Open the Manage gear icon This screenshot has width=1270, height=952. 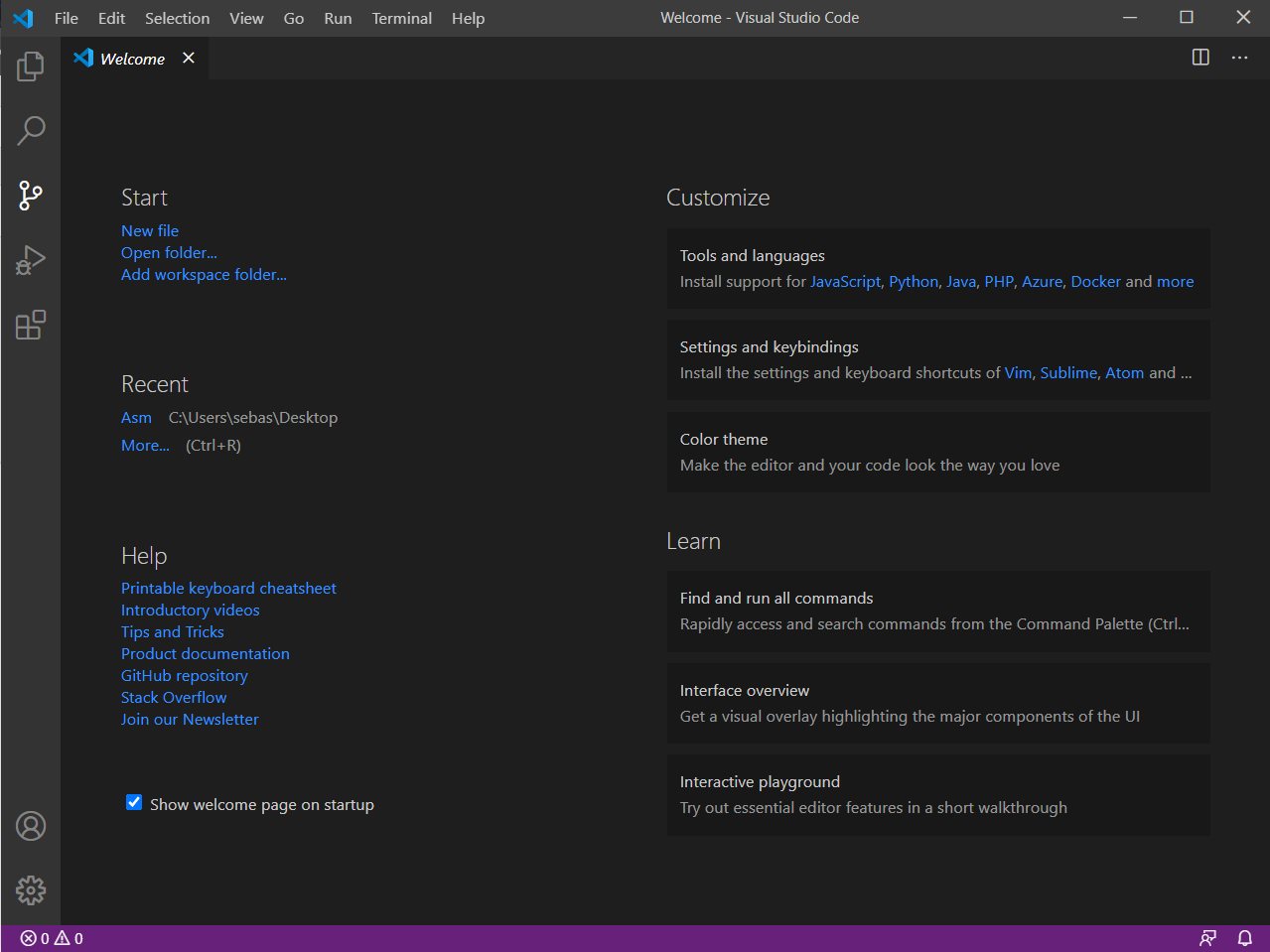[31, 890]
